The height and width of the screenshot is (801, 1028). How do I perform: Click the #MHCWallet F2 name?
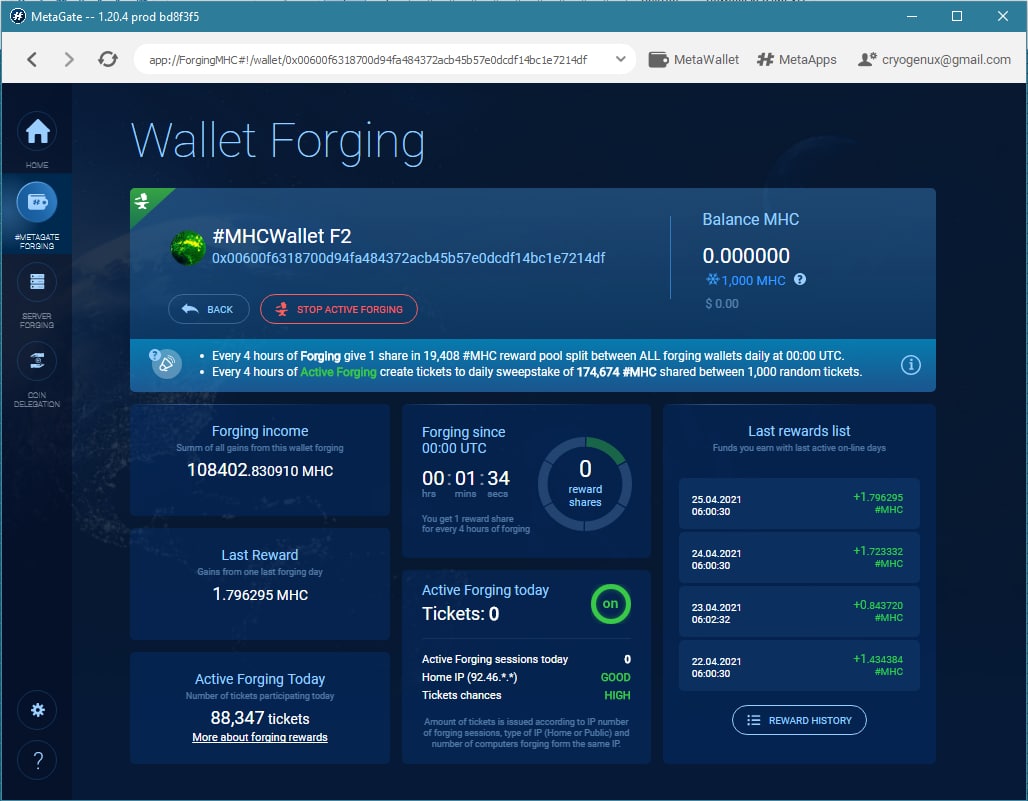tap(282, 236)
